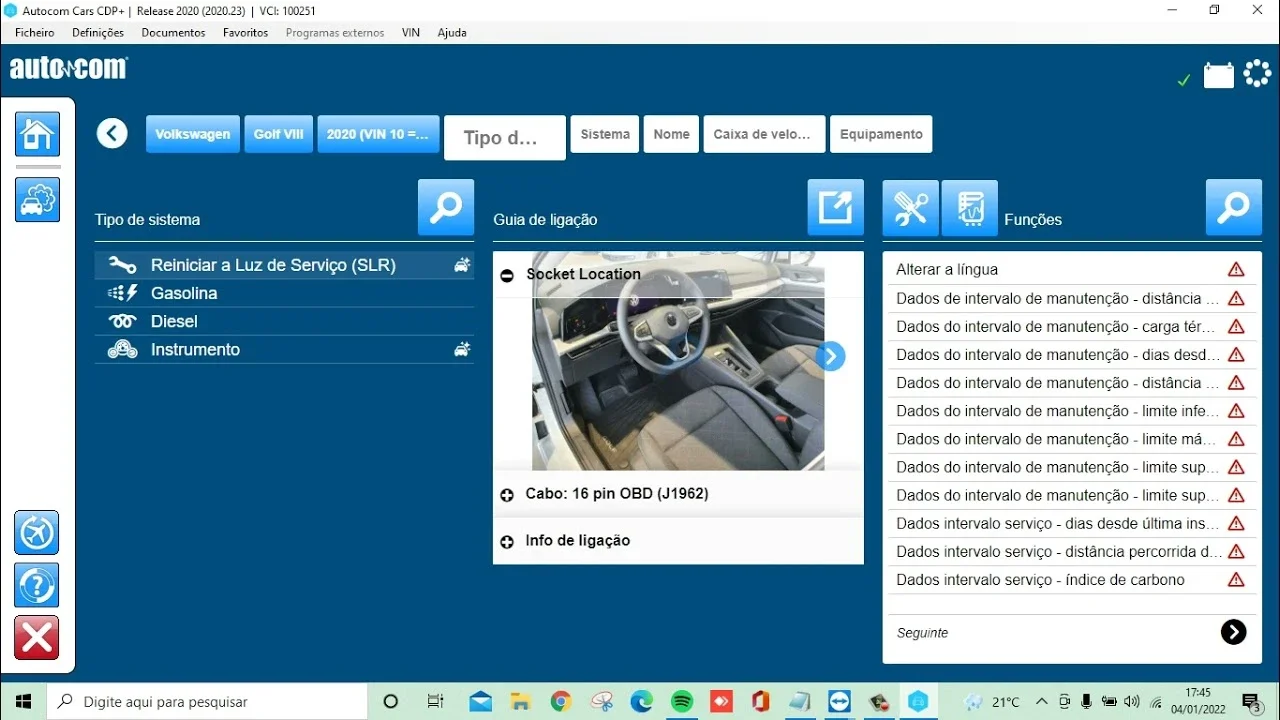Image resolution: width=1280 pixels, height=720 pixels.
Task: Click the car diagnostics cloud icon
Action: click(37, 199)
